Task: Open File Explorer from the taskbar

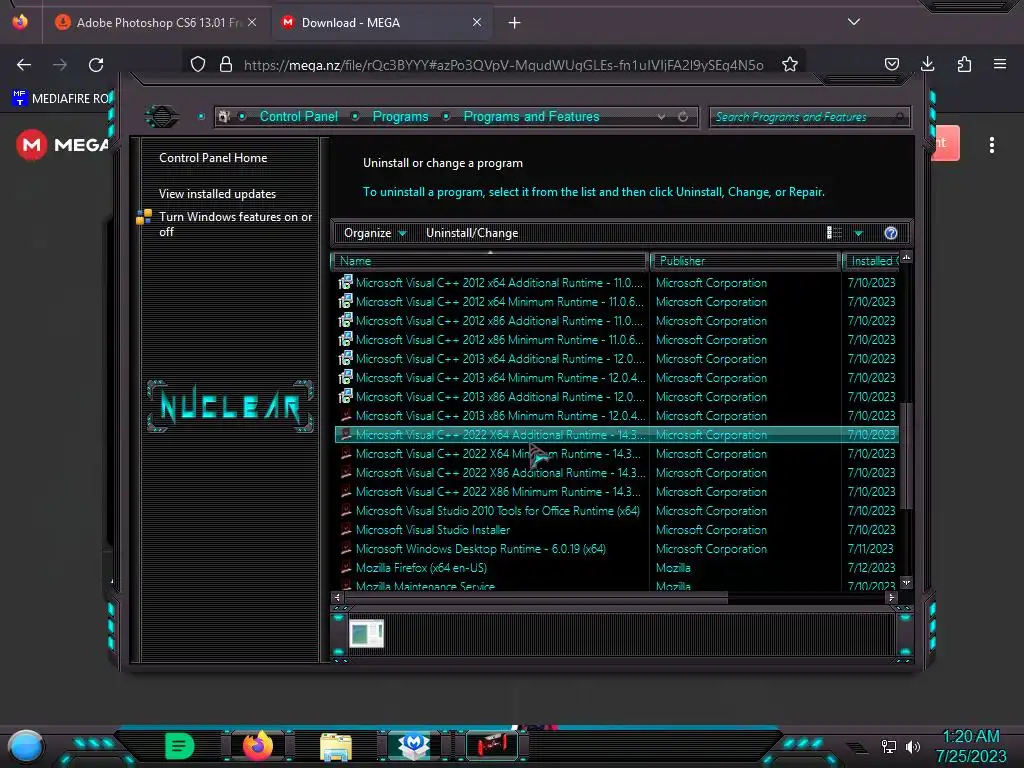Action: 336,746
